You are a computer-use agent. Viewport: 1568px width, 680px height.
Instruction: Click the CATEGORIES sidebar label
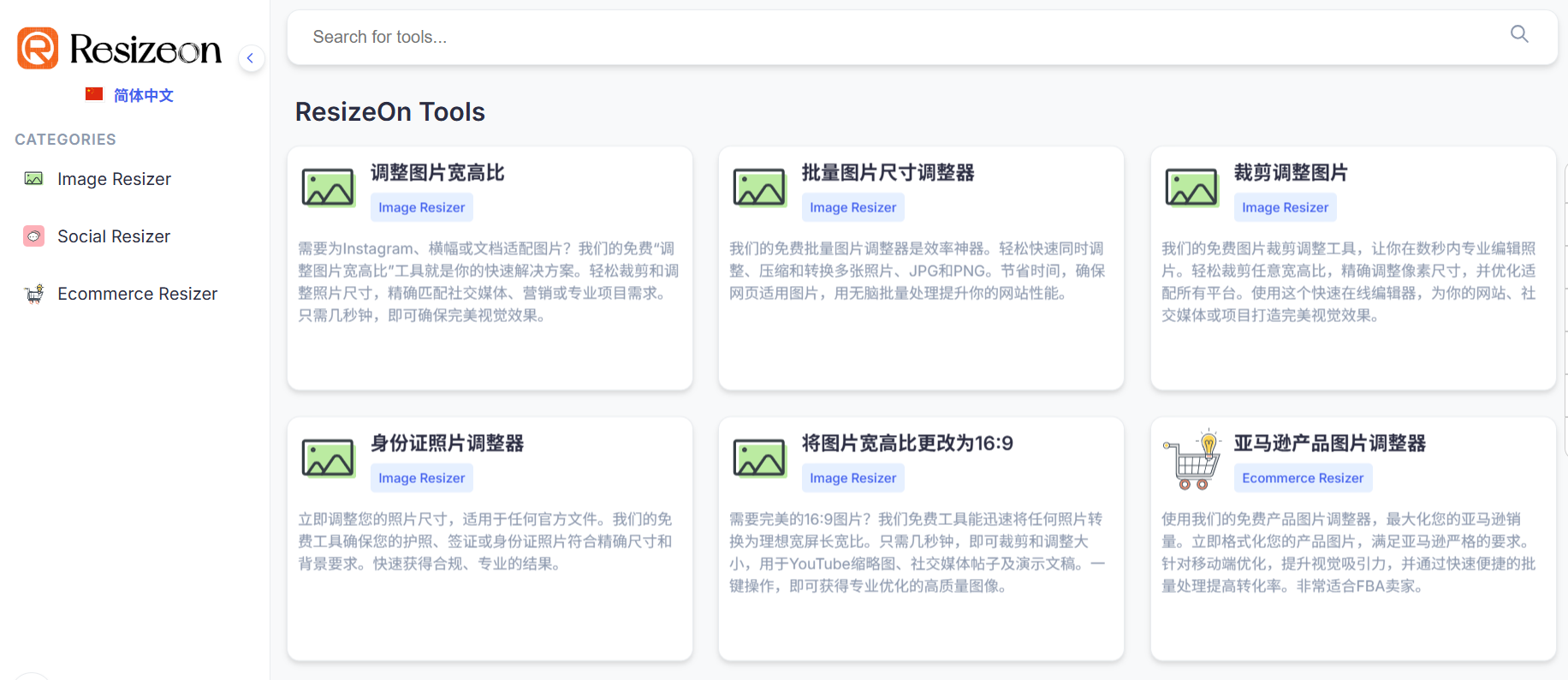pos(65,140)
